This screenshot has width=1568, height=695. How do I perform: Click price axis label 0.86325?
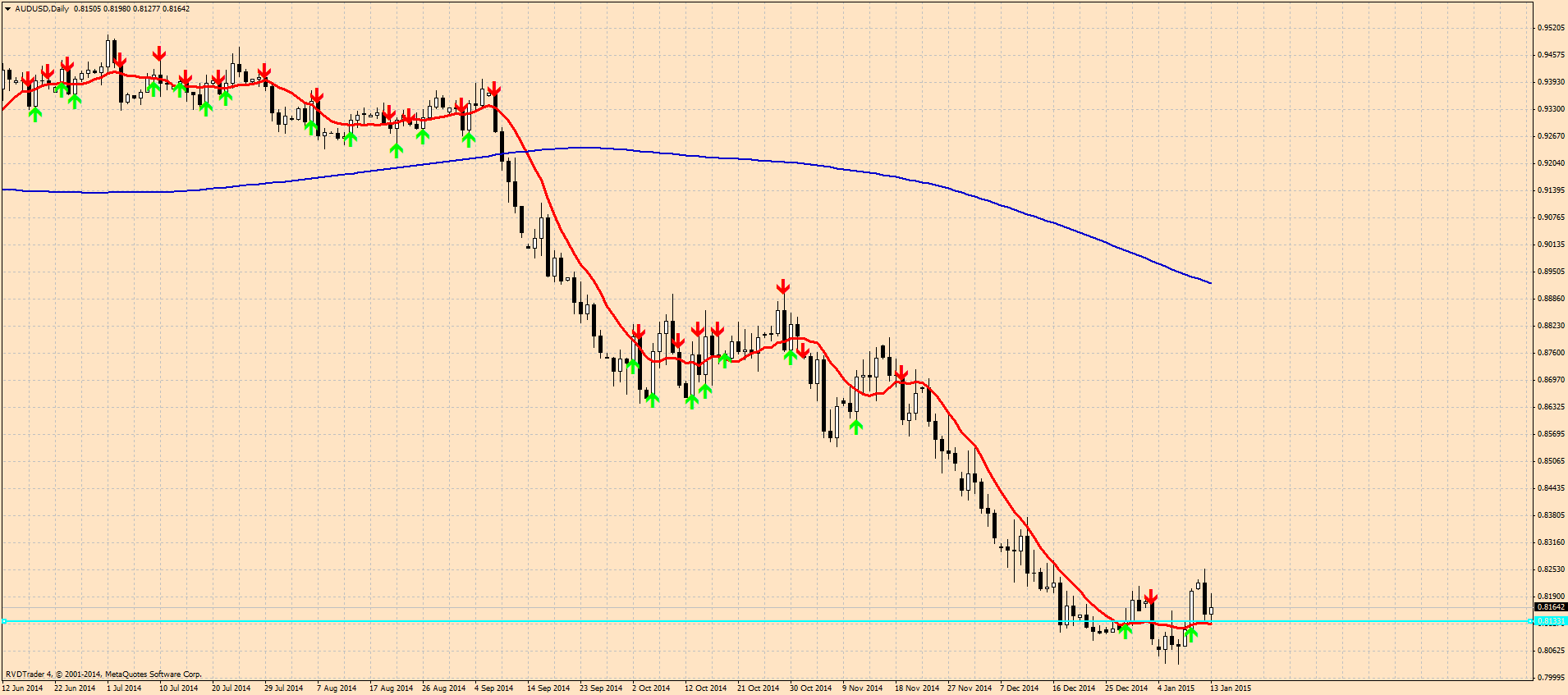click(x=1551, y=407)
